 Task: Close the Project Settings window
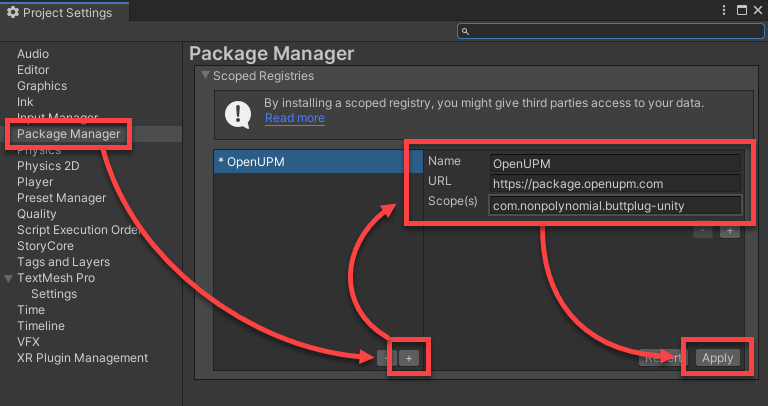758,10
